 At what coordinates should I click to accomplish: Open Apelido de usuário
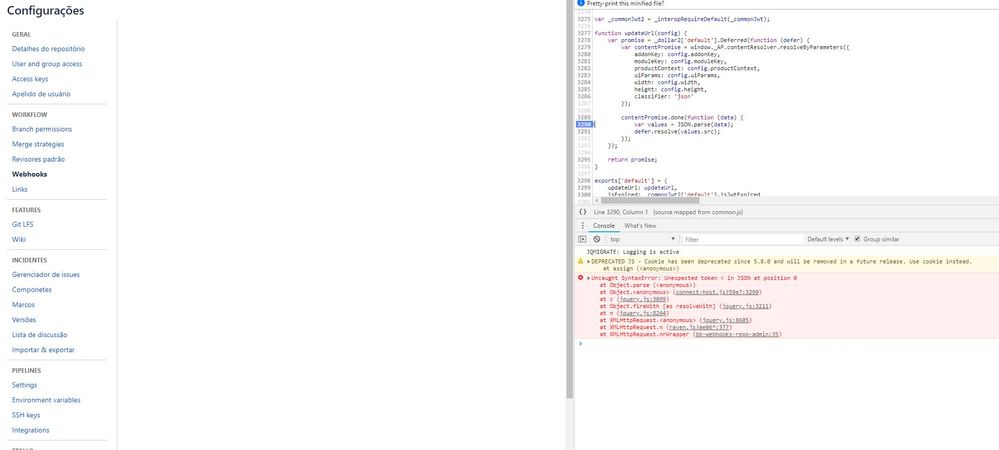tap(41, 94)
